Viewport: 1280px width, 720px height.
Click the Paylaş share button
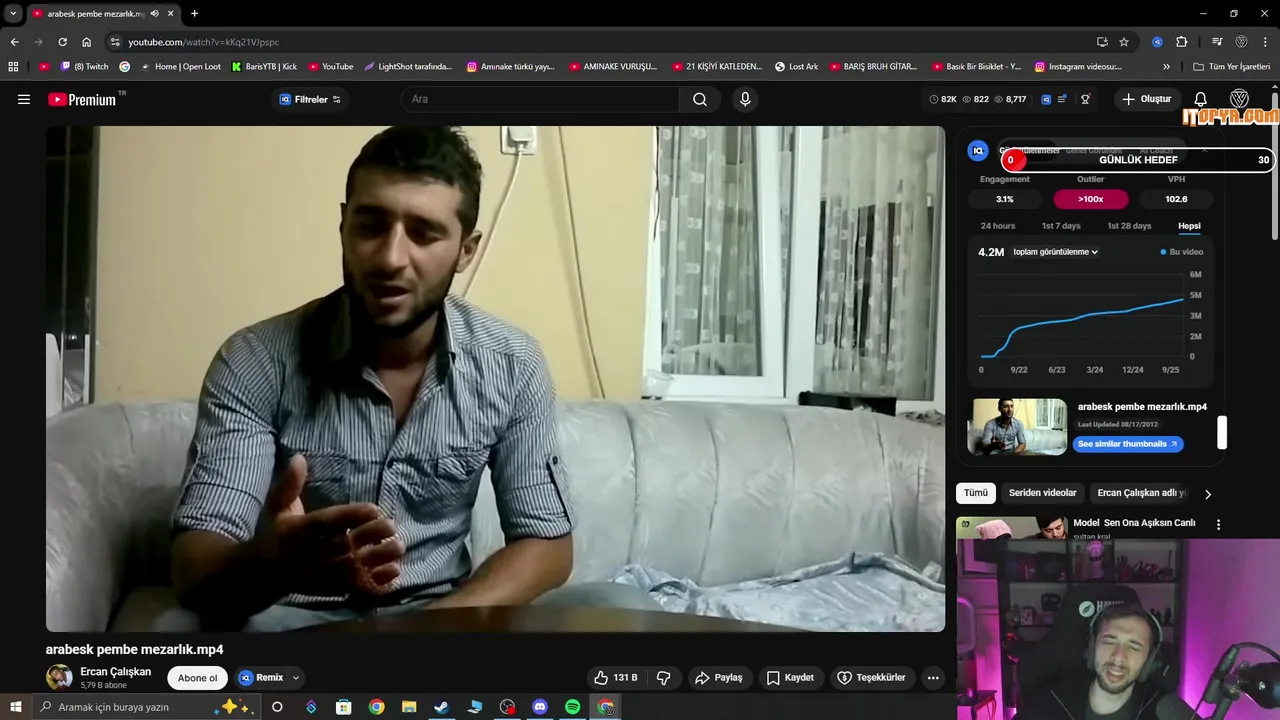(719, 677)
